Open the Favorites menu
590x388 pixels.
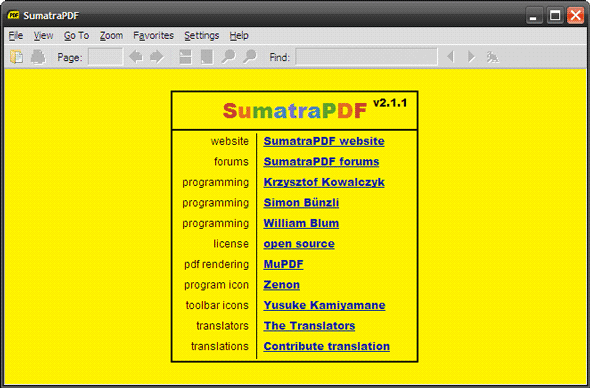coord(154,36)
